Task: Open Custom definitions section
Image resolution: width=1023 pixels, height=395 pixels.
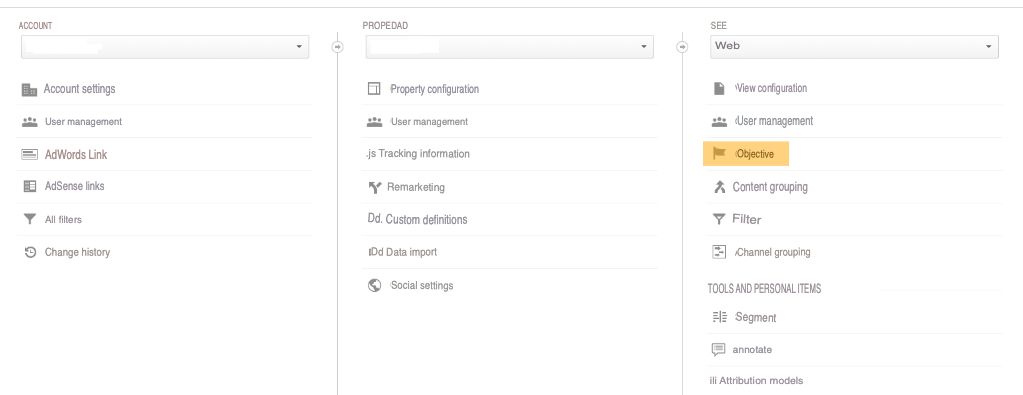Action: (x=418, y=219)
